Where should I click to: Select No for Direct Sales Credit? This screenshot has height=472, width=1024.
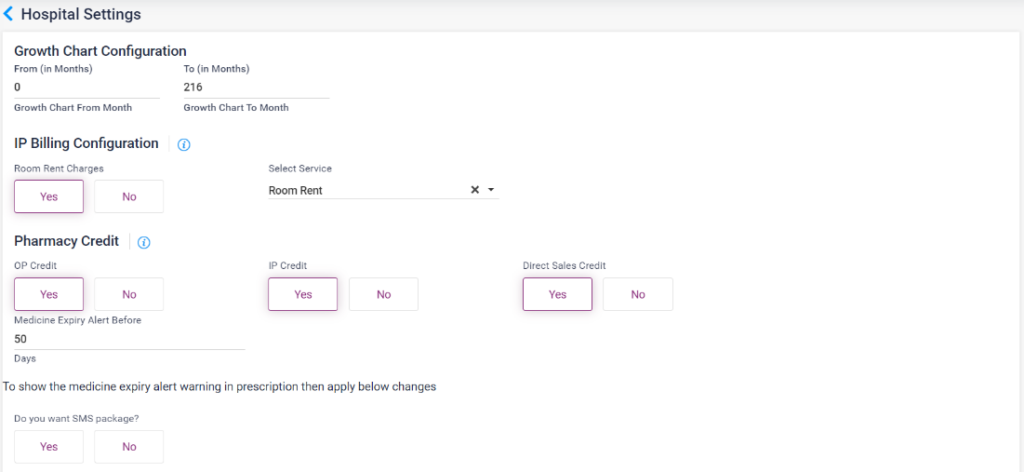click(638, 295)
